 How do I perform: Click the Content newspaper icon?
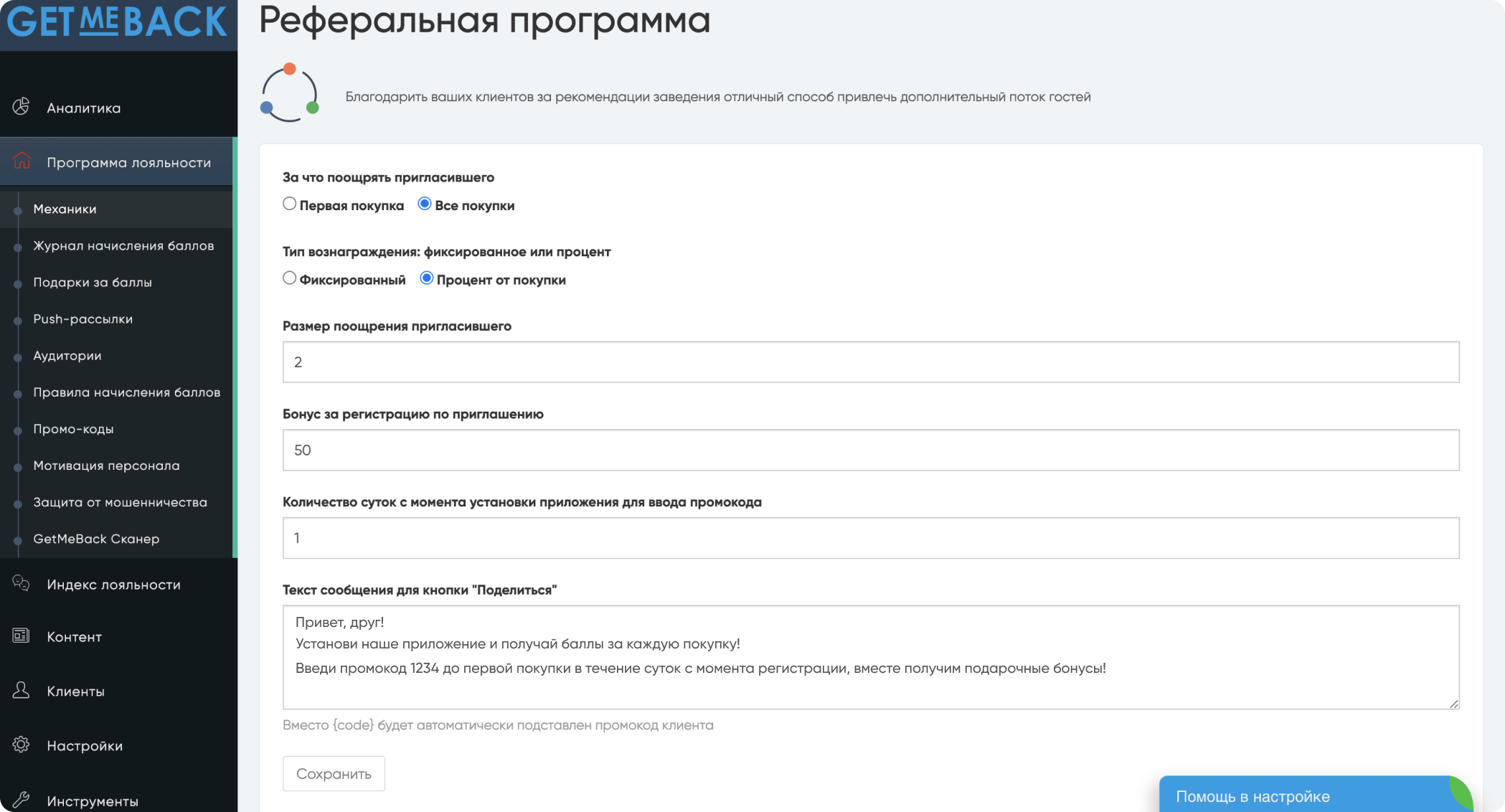[21, 636]
